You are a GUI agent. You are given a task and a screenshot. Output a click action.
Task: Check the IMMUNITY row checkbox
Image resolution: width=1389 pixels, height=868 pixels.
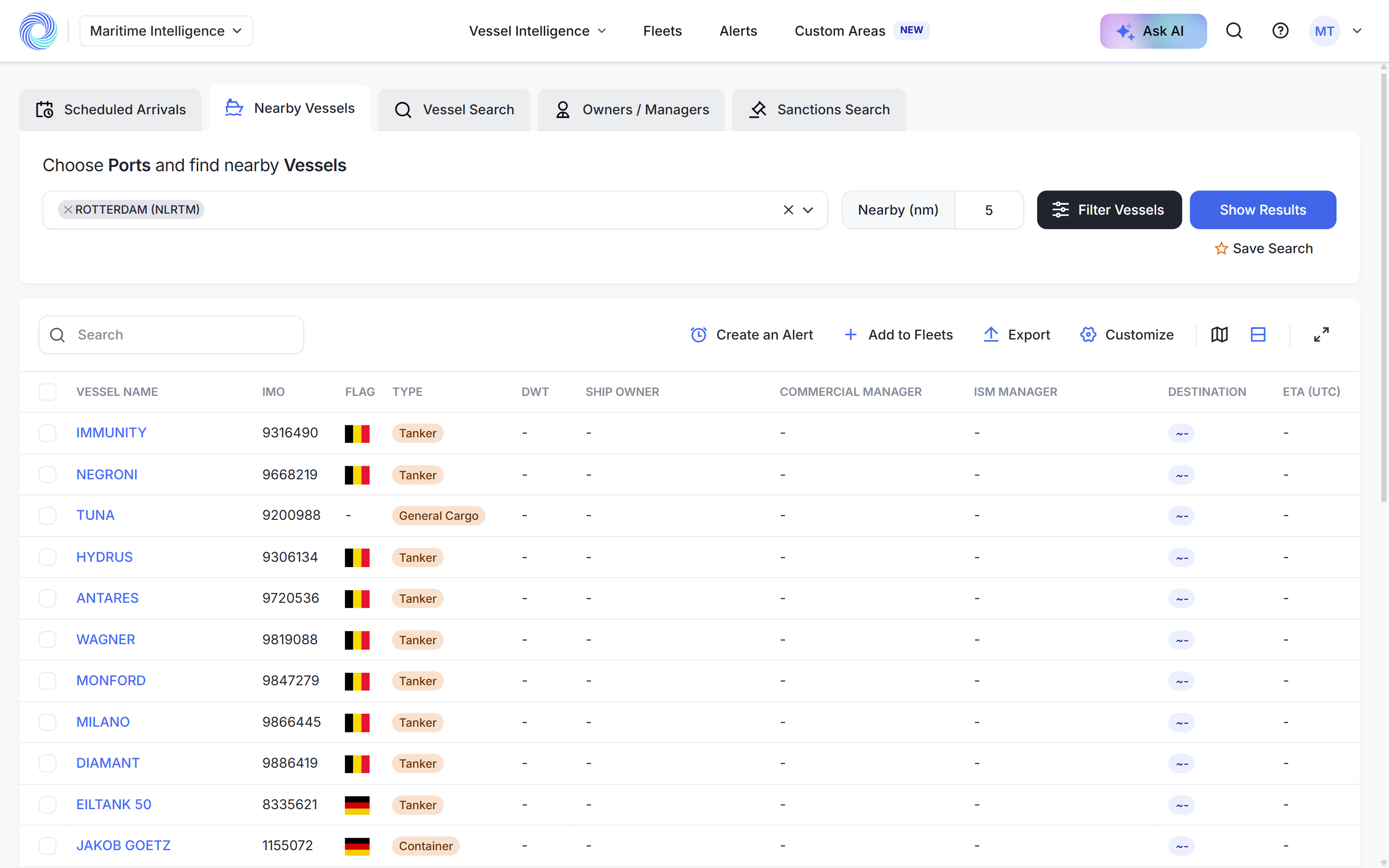pos(48,433)
